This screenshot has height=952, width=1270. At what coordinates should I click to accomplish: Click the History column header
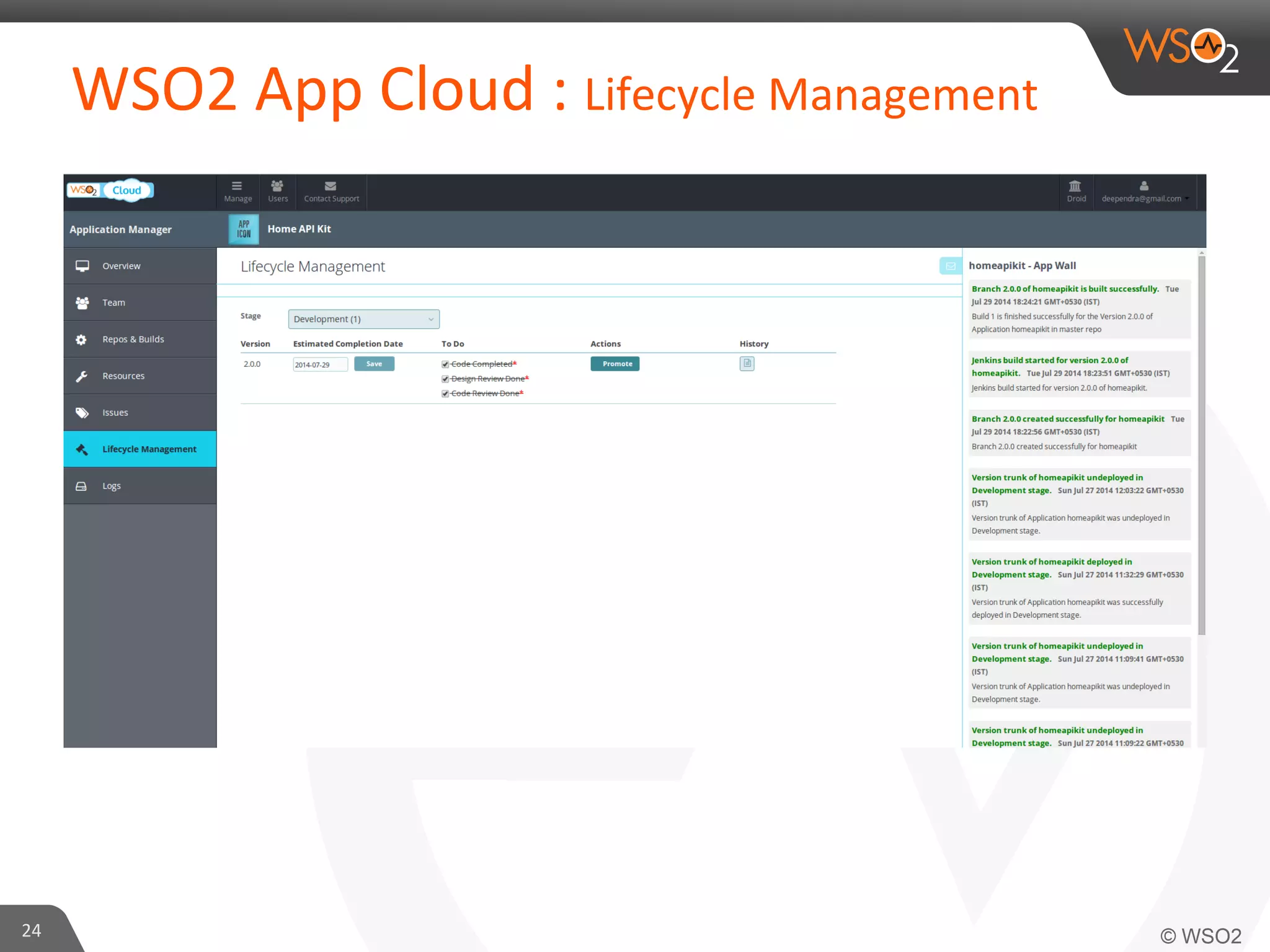[754, 343]
